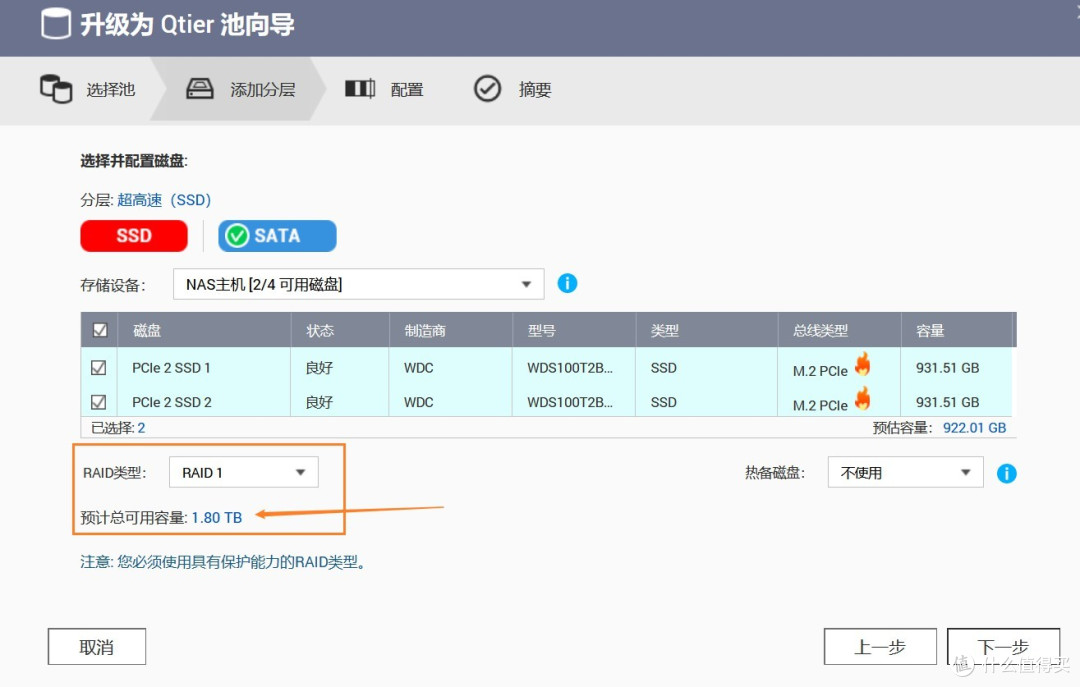The width and height of the screenshot is (1080, 687).
Task: Click the 配置 step icon
Action: (360, 89)
